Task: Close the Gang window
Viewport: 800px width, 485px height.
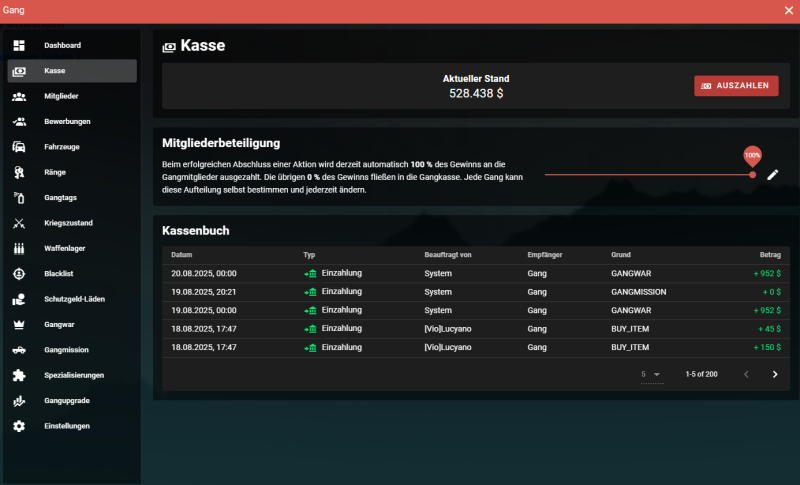Action: [x=789, y=11]
